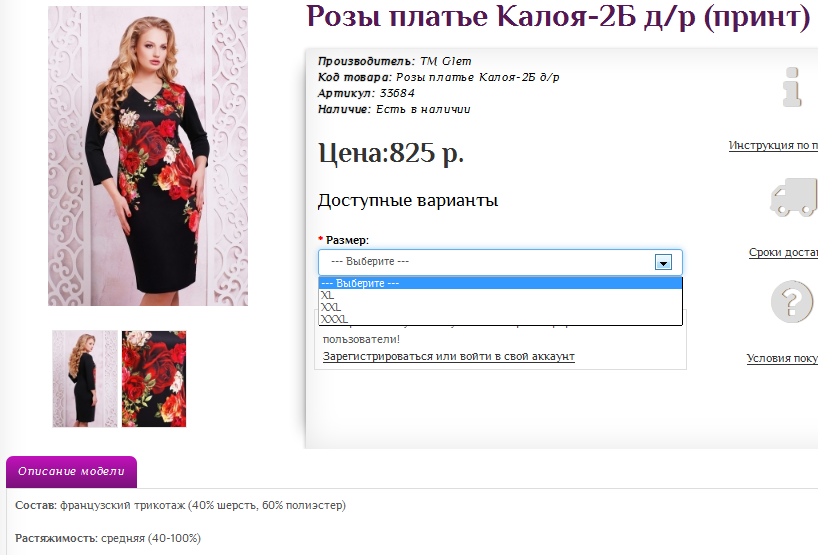Open the 'Инструкция по' link
This screenshot has height=555, width=818.
click(773, 146)
